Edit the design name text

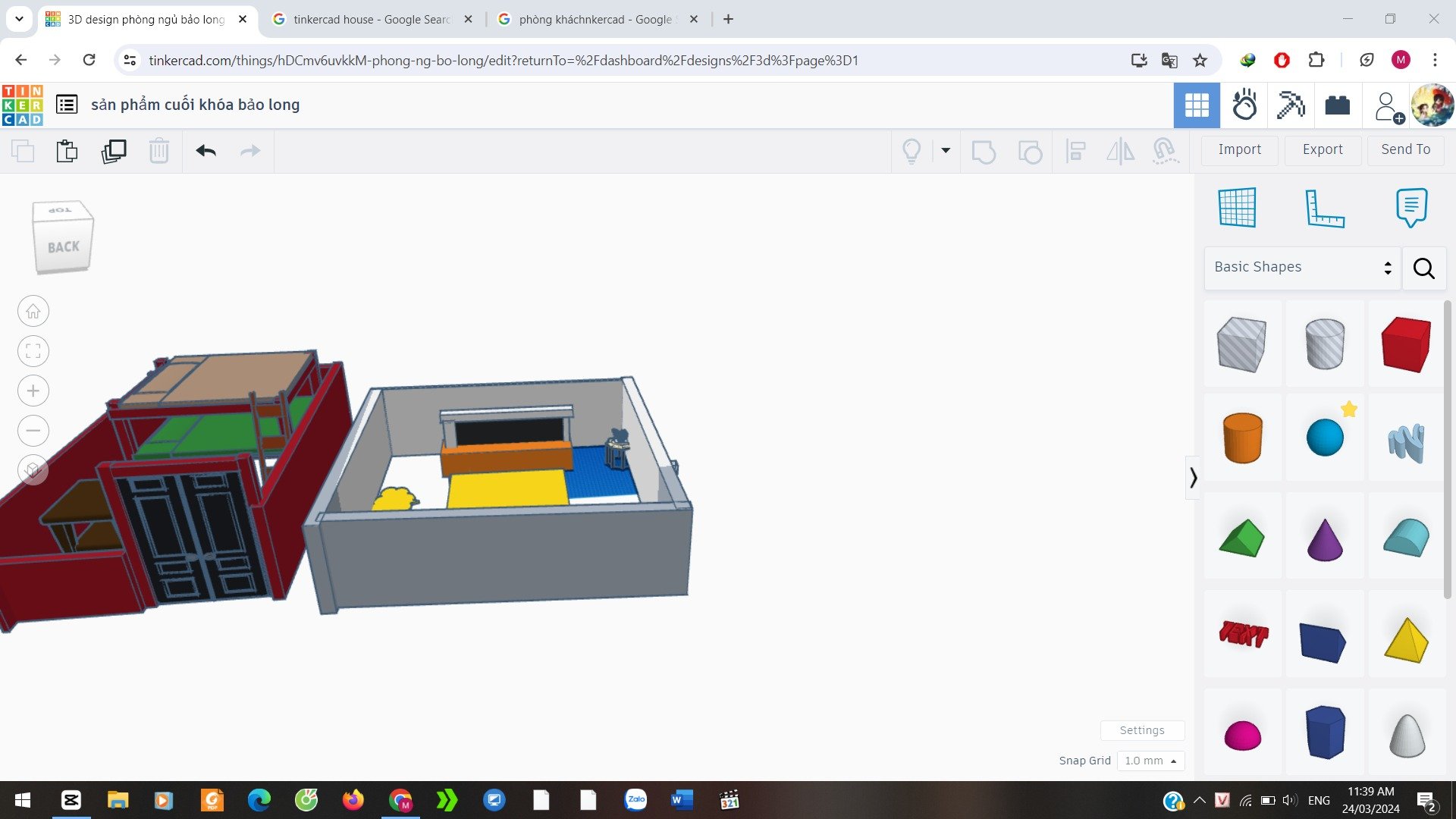click(195, 105)
